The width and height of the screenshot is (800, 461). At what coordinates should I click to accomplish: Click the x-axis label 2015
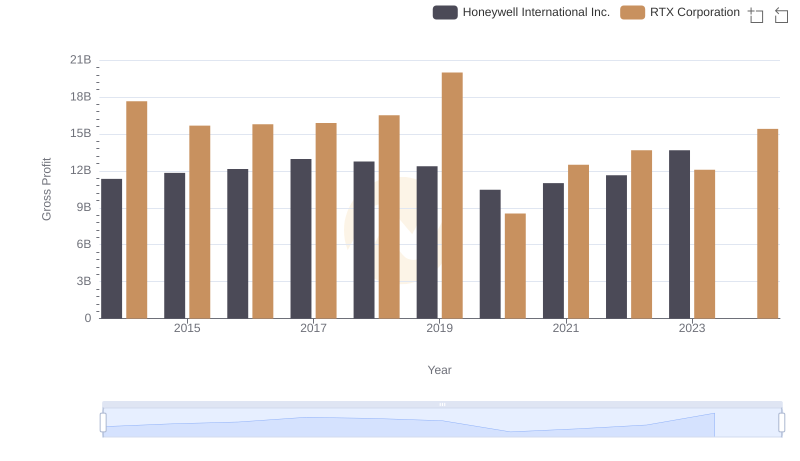[187, 328]
